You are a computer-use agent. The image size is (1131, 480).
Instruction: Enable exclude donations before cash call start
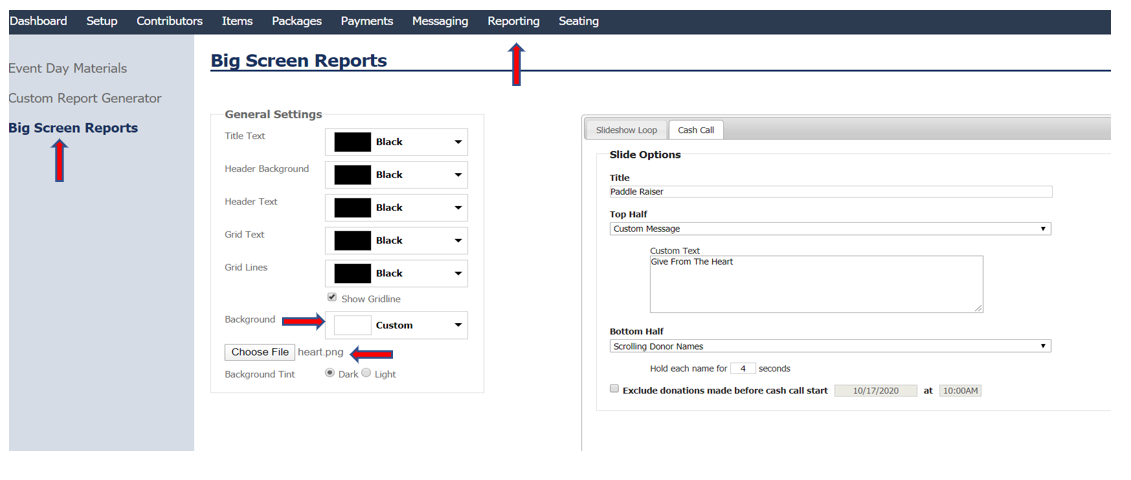[614, 390]
